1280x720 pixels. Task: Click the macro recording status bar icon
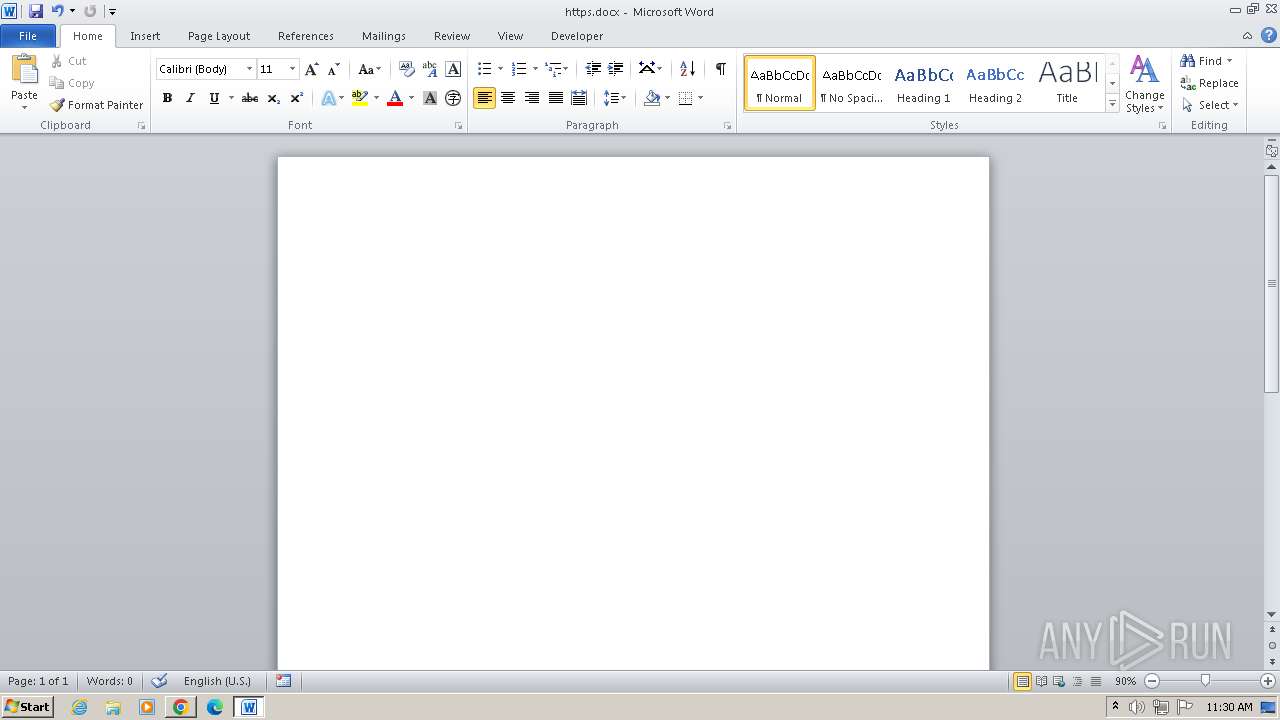click(283, 681)
